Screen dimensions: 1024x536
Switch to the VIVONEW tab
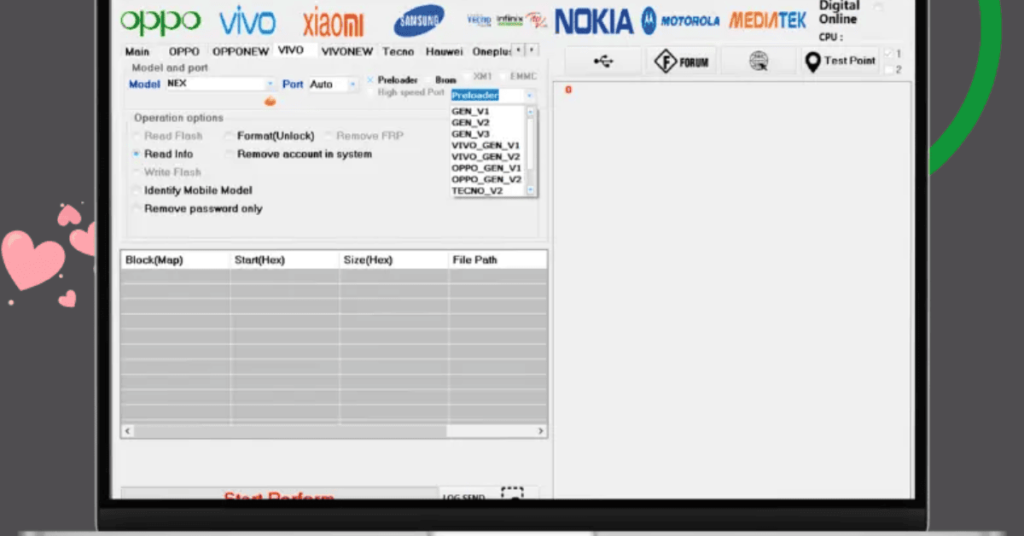(347, 52)
